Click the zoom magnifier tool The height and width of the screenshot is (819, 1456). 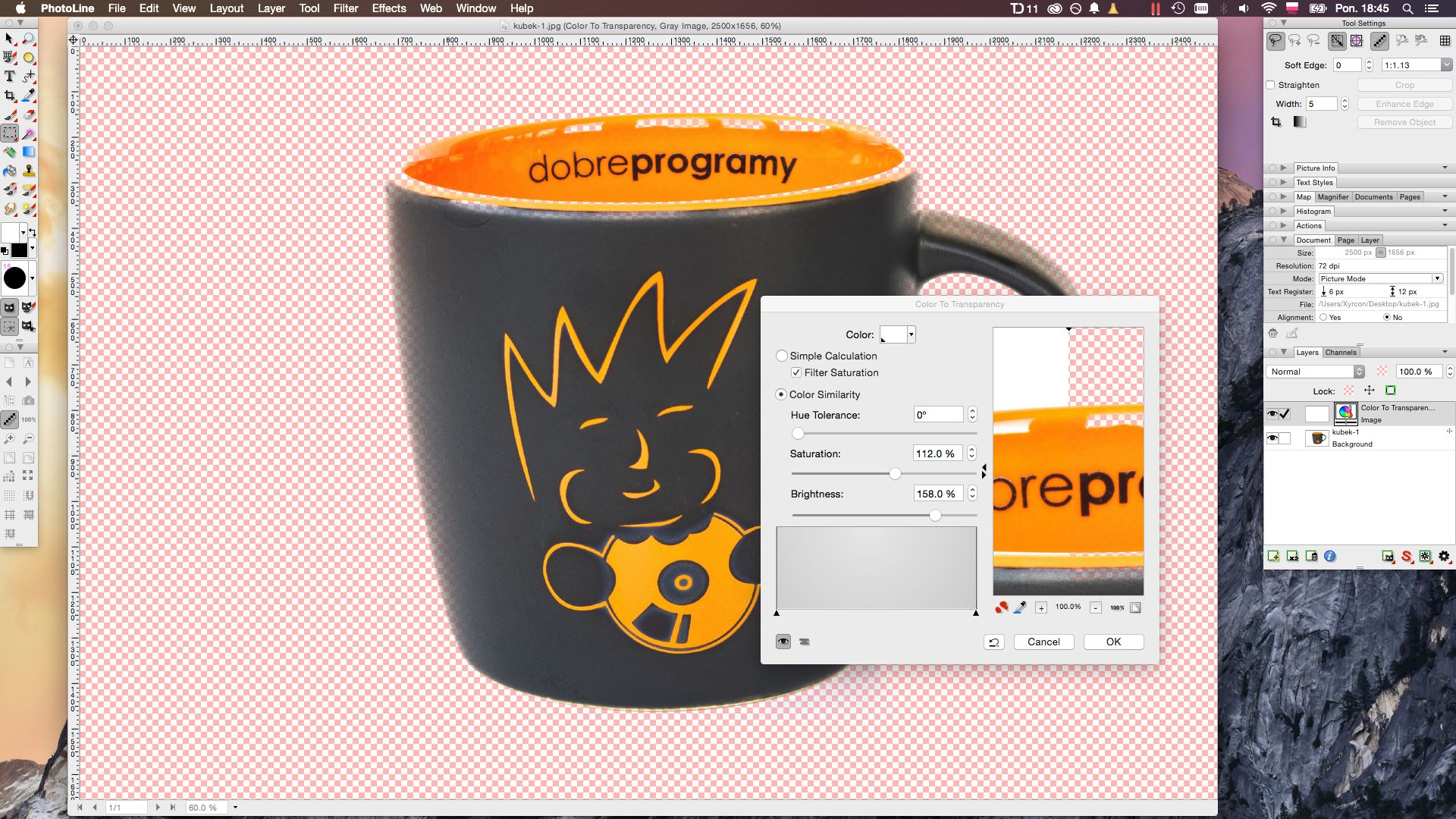[29, 39]
